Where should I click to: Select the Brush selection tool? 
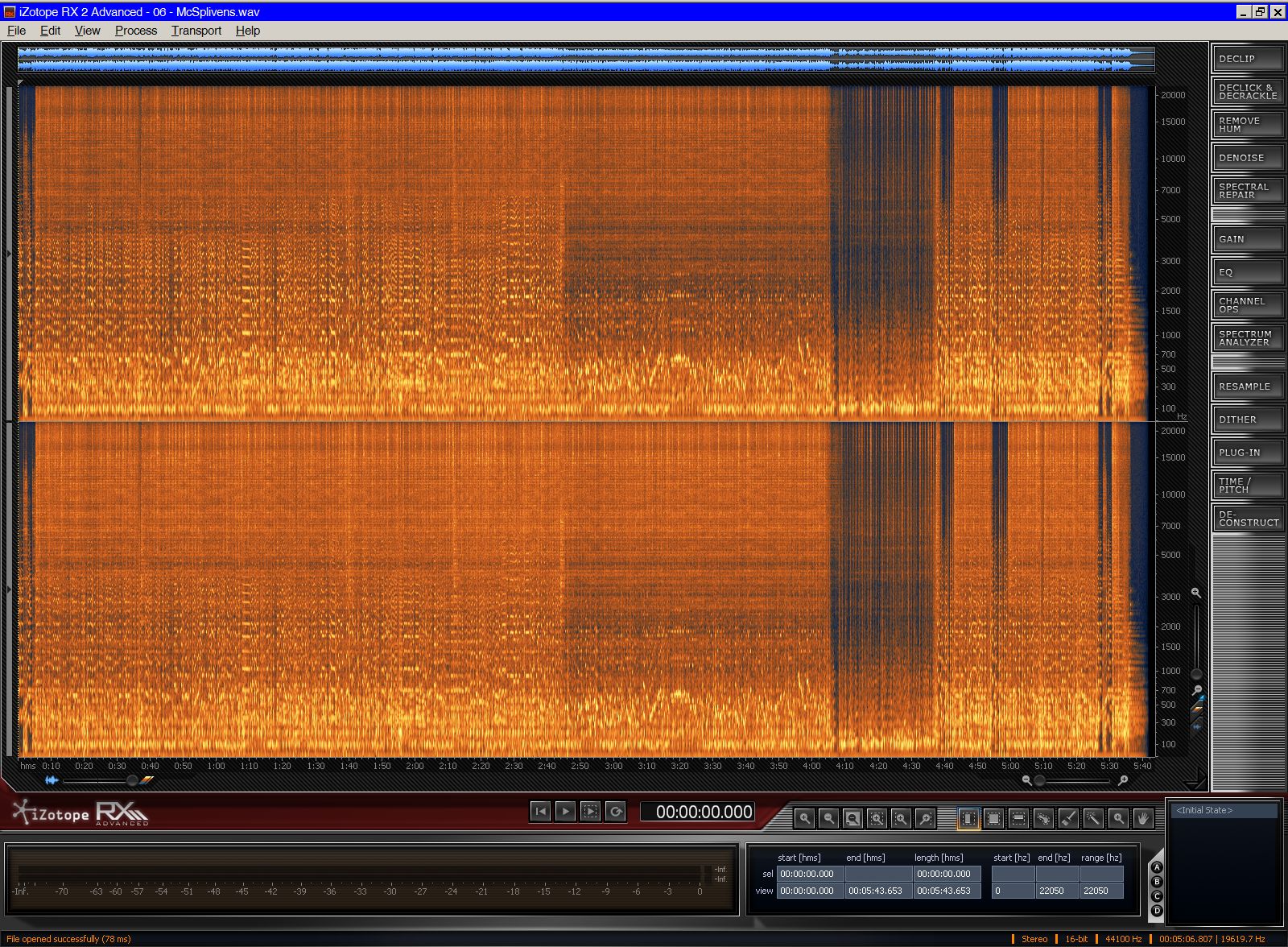click(1068, 819)
